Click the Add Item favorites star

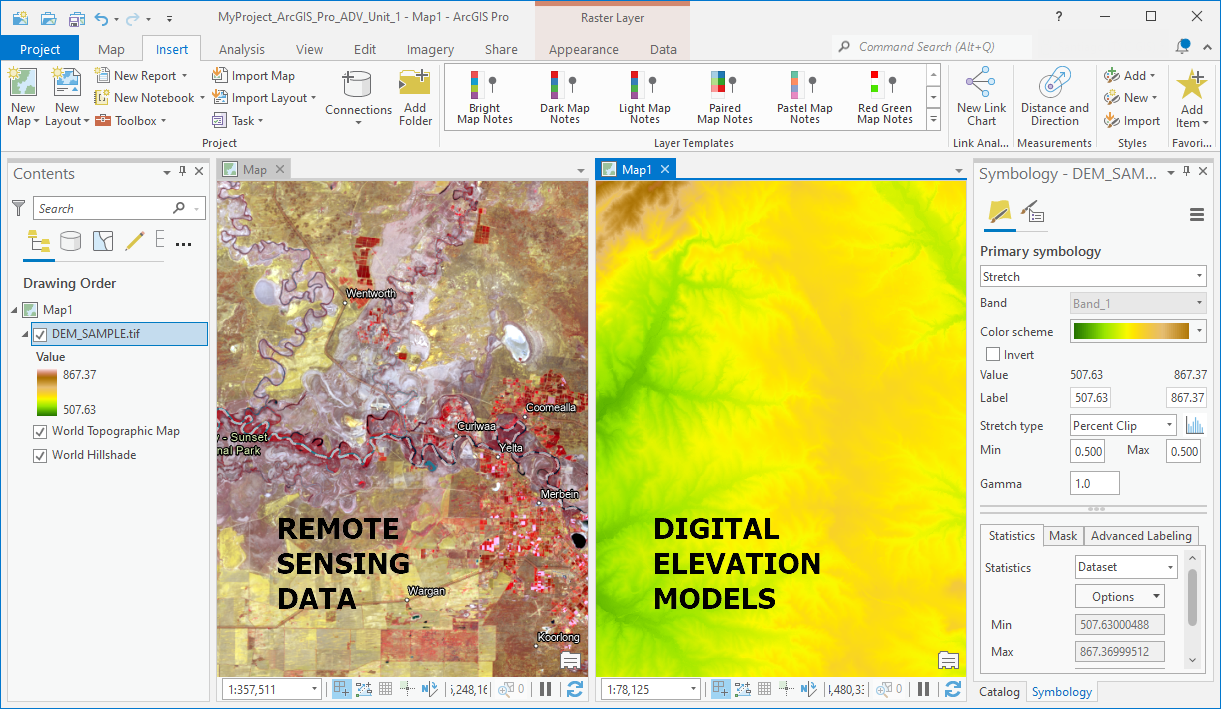[x=1192, y=84]
